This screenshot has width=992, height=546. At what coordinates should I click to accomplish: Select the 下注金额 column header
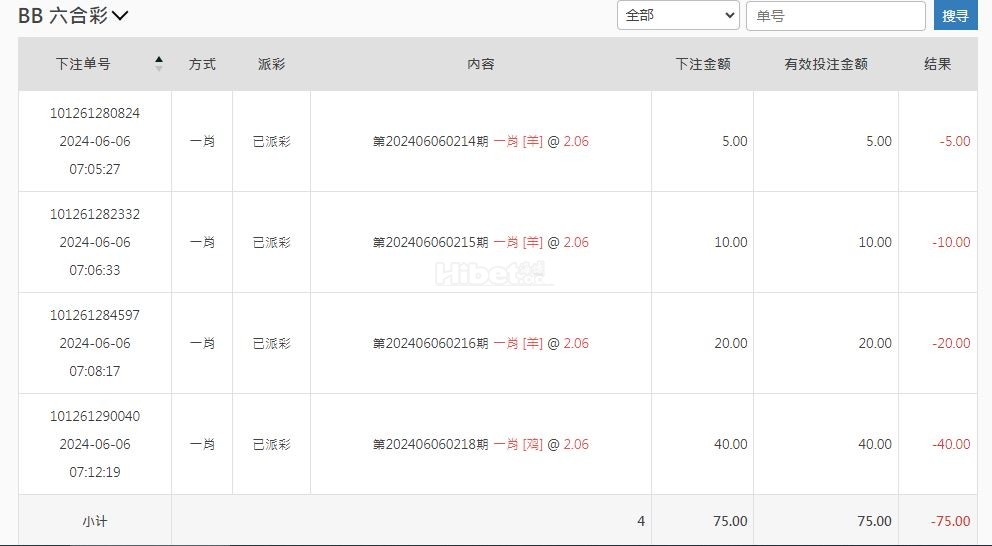[703, 64]
